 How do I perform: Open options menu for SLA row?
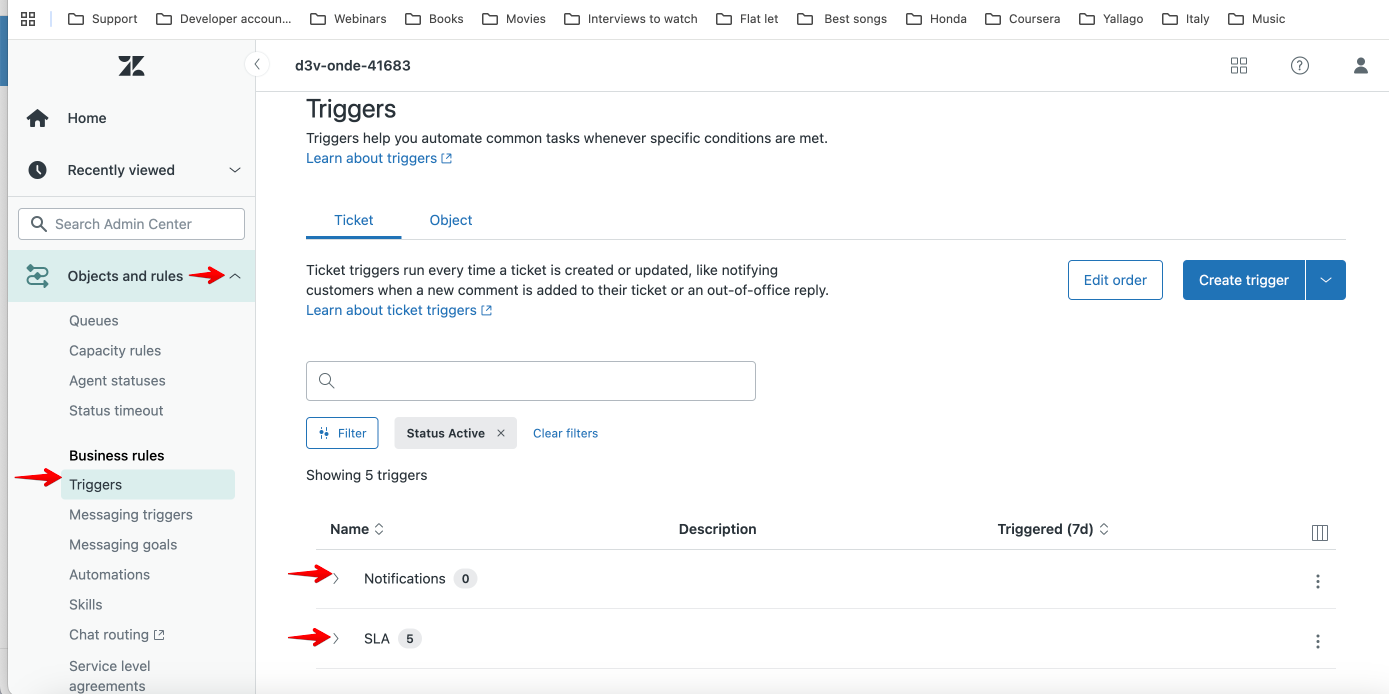tap(1318, 641)
